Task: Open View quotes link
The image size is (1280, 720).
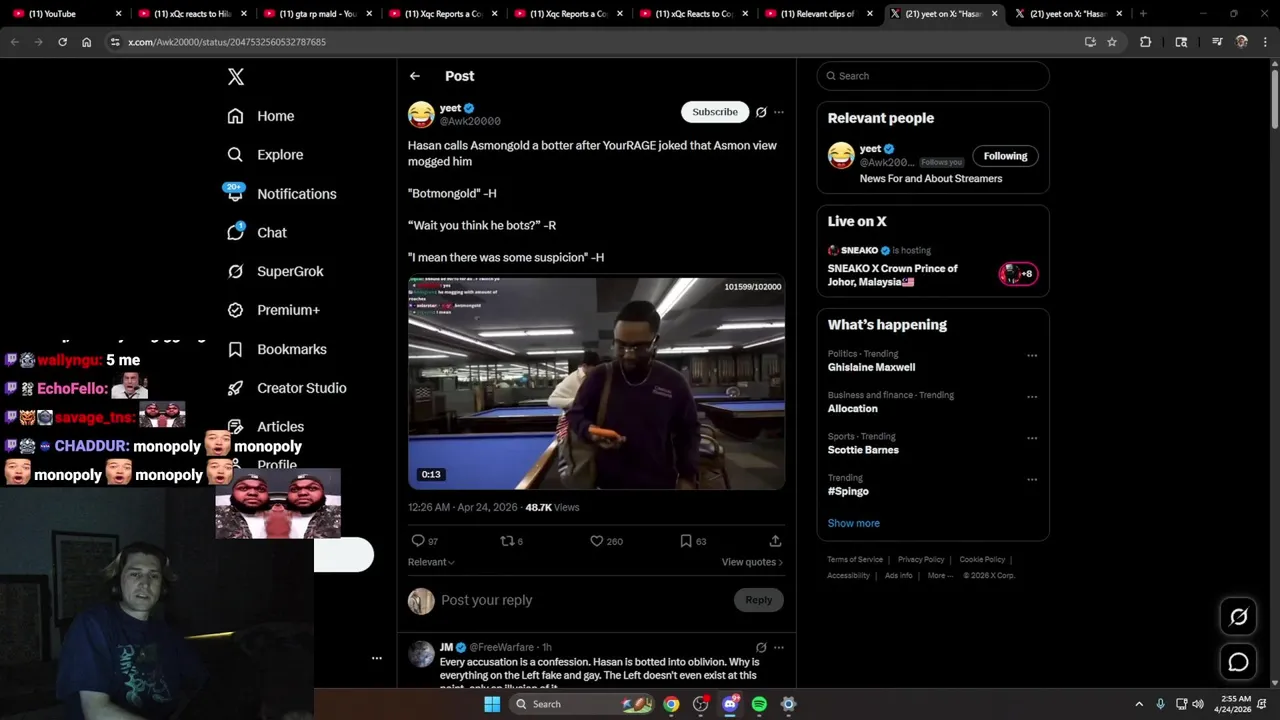Action: pos(752,562)
